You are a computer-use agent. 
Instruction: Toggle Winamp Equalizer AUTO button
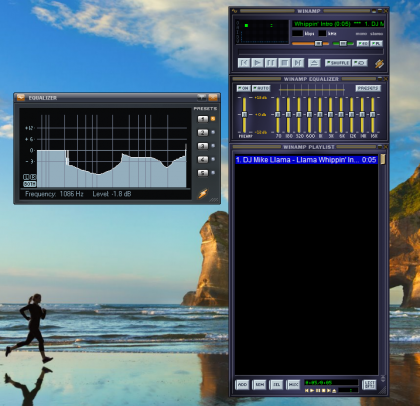click(261, 88)
